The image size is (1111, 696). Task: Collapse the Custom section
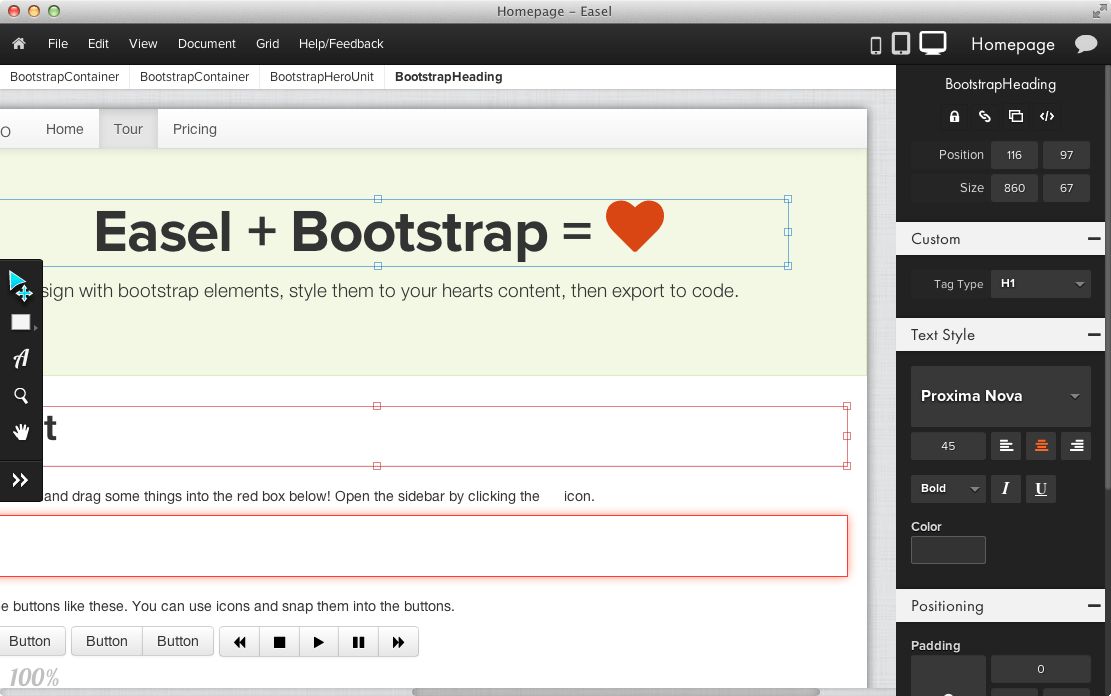point(1094,239)
